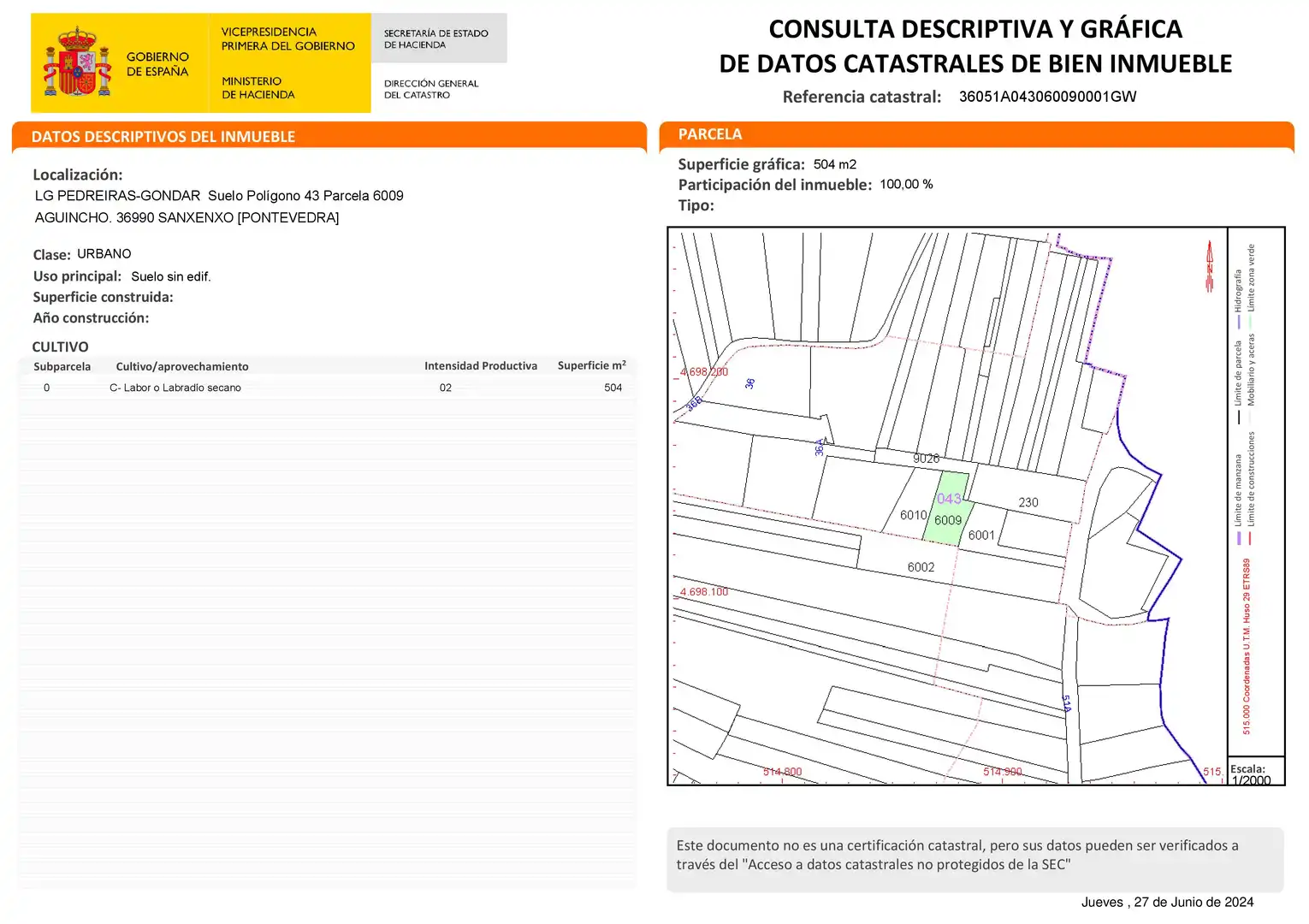The image size is (1309, 924).
Task: Click parcel label 6001 on the map
Action: pyautogui.click(x=981, y=536)
